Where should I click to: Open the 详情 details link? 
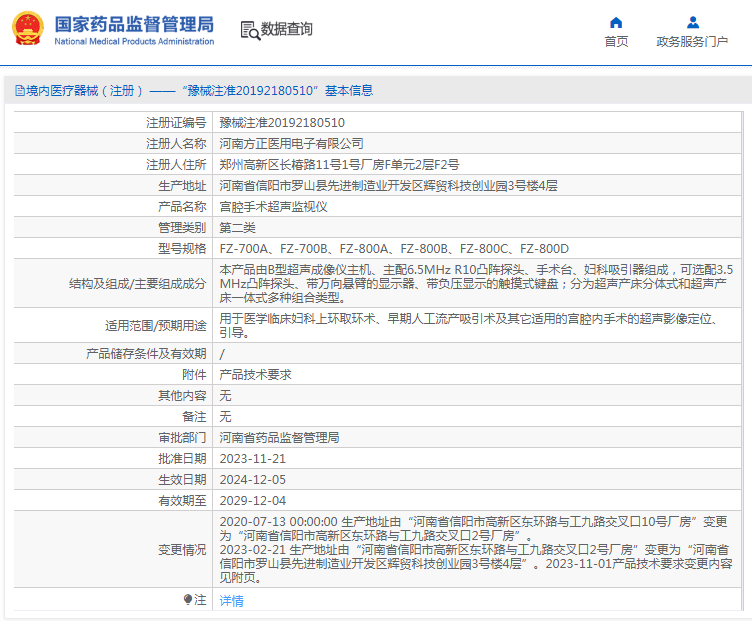[231, 600]
